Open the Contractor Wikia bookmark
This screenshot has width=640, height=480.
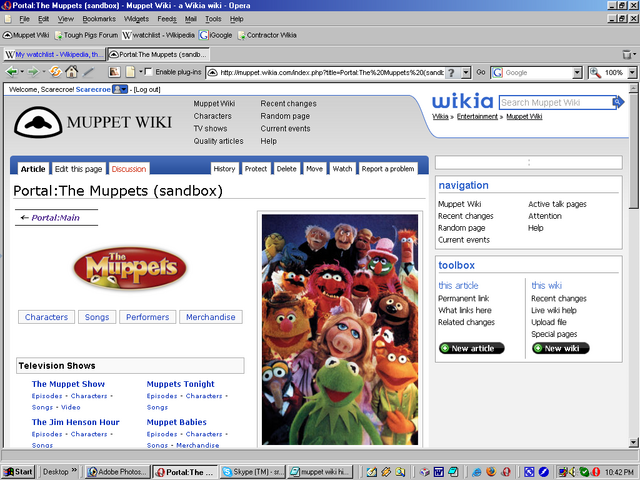[267, 35]
